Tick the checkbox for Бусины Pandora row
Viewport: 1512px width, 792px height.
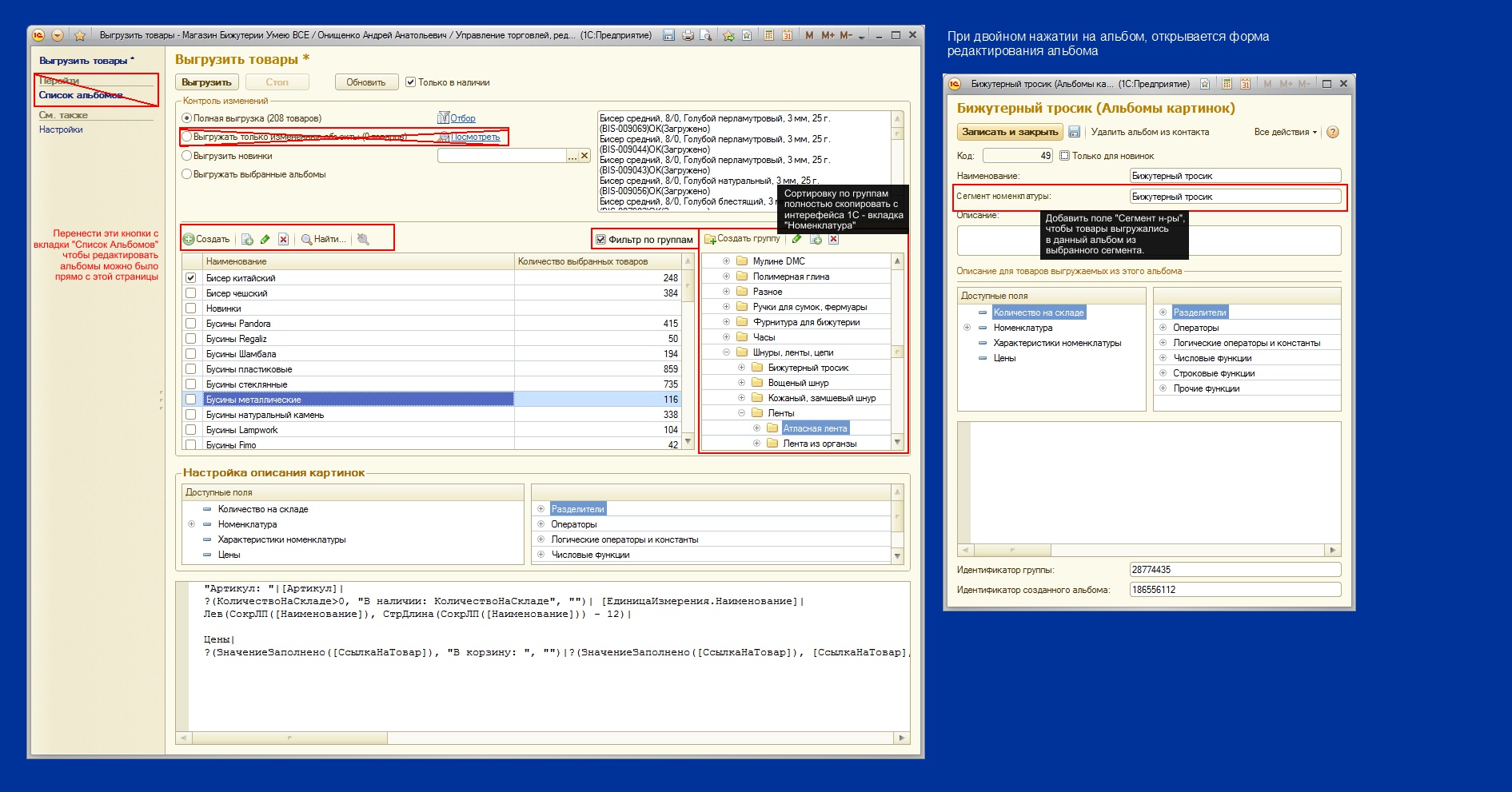[x=191, y=324]
